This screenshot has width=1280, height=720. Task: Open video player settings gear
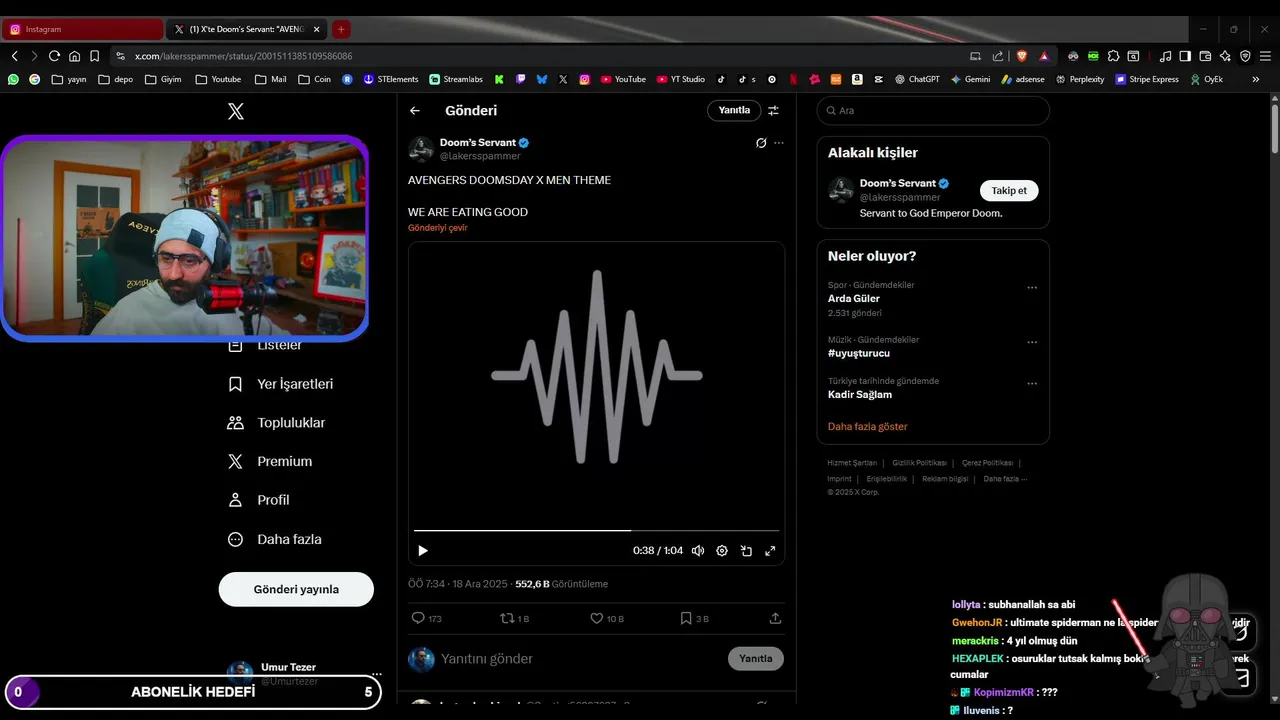click(722, 551)
